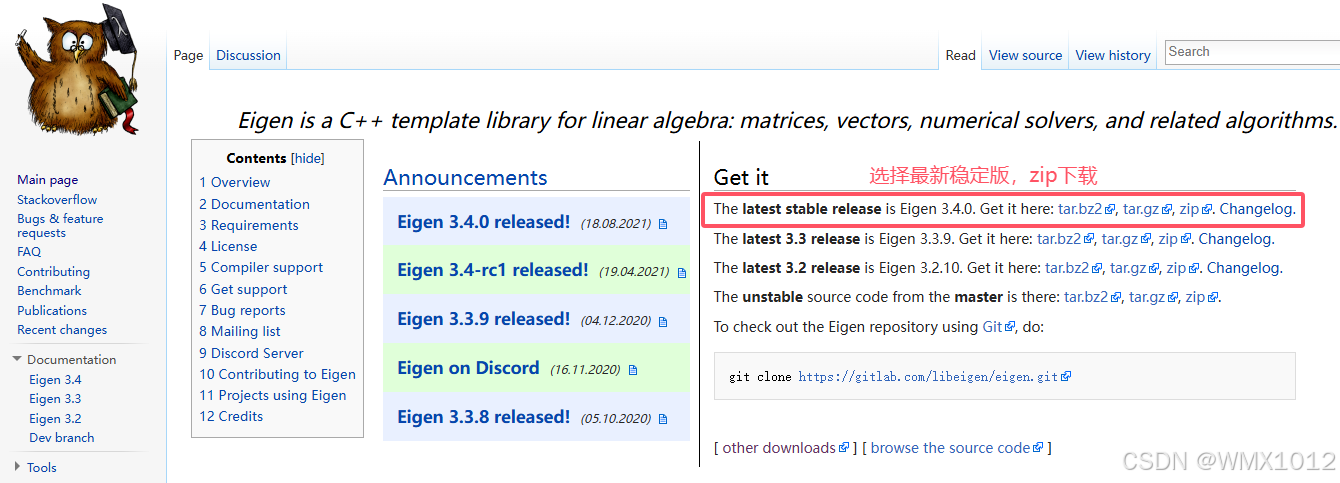
Task: Select the Read tab
Action: click(960, 55)
